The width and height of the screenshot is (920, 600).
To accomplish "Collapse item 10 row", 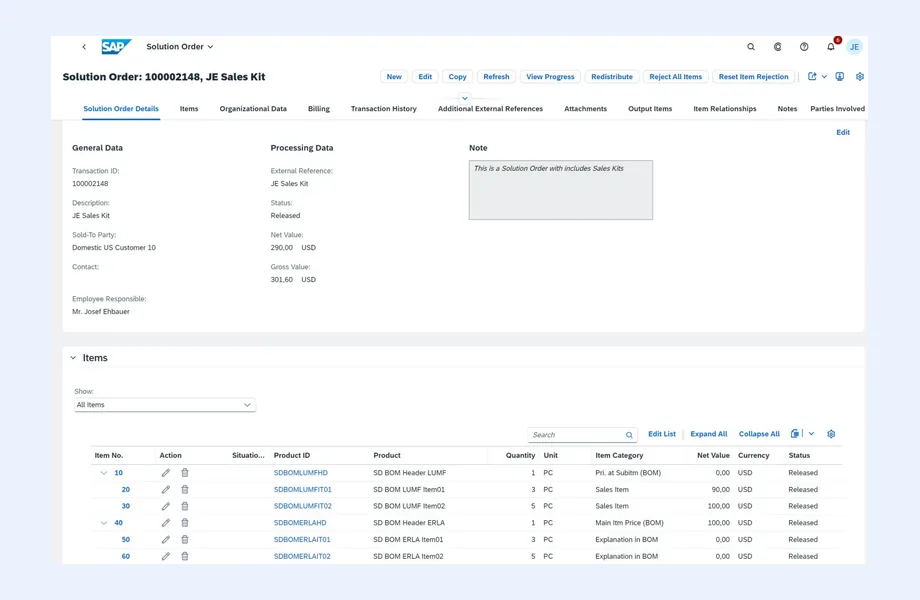I will click(104, 473).
